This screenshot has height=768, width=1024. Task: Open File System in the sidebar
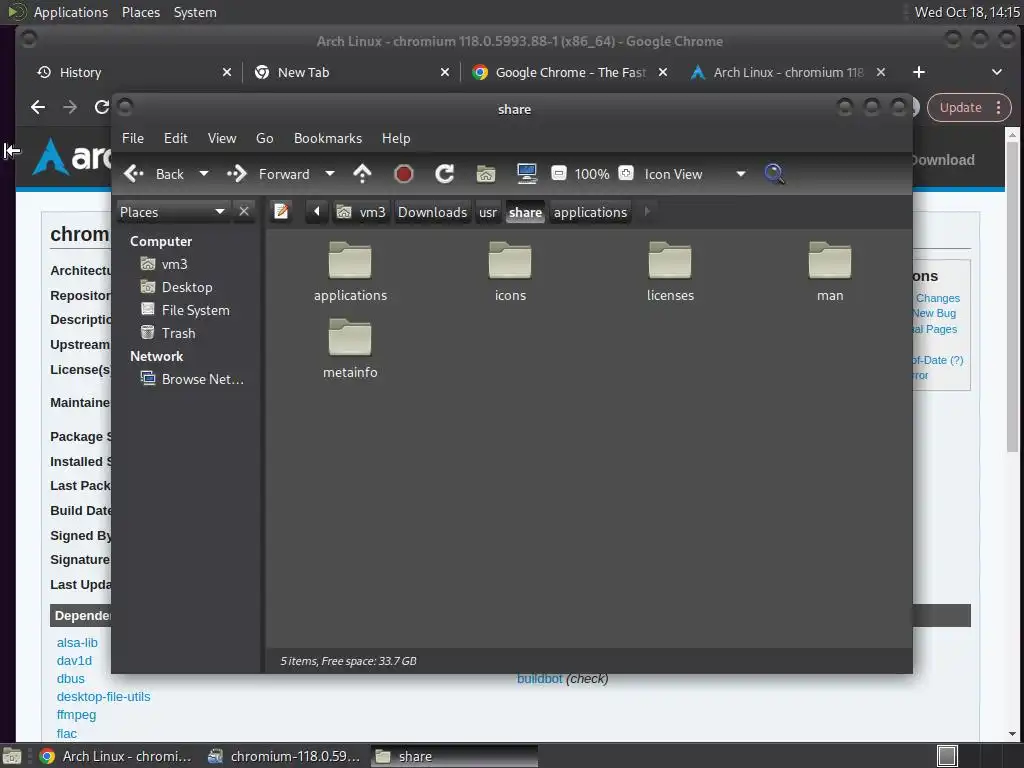[185, 310]
